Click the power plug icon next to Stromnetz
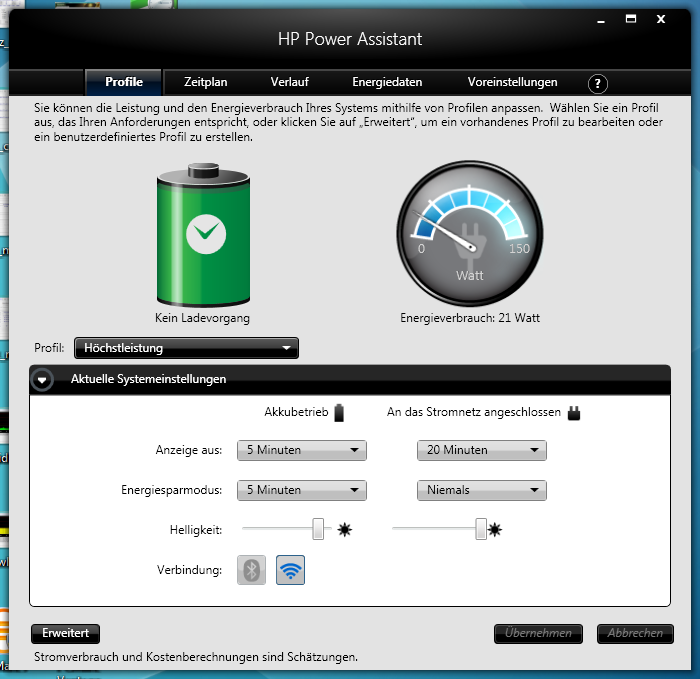Viewport: 700px width, 679px height. pyautogui.click(x=574, y=413)
